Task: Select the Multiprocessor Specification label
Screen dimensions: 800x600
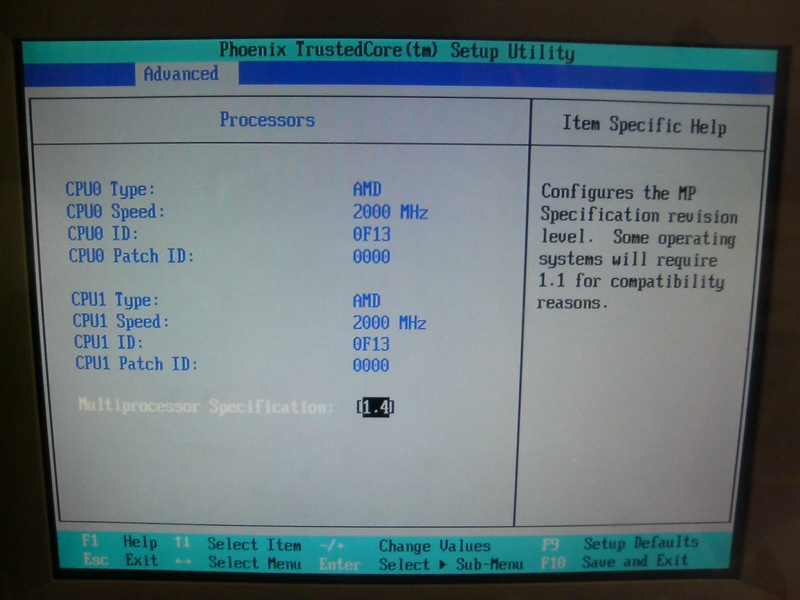Action: (x=206, y=406)
